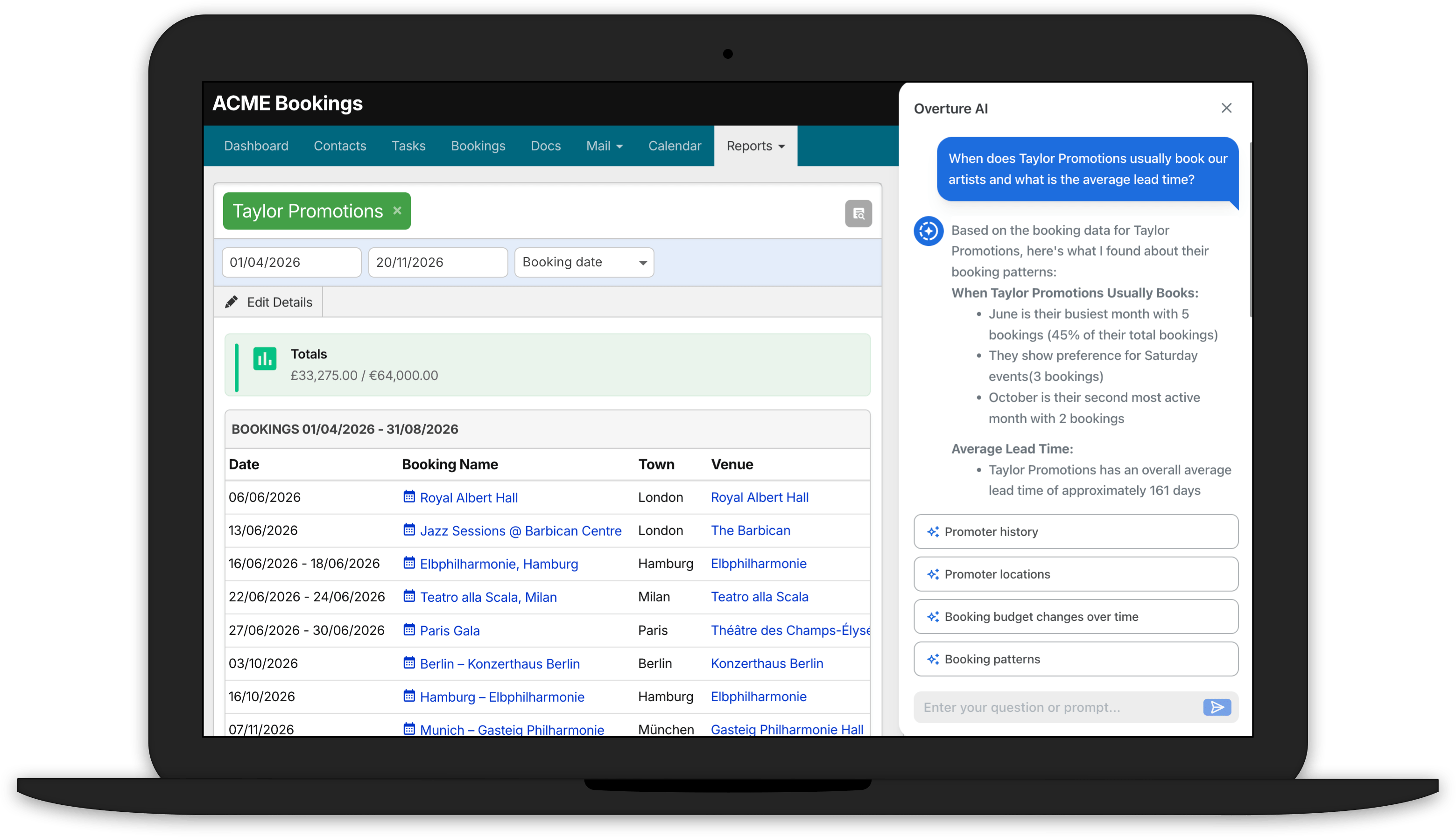Click the report search icon above the totals

pyautogui.click(x=858, y=213)
